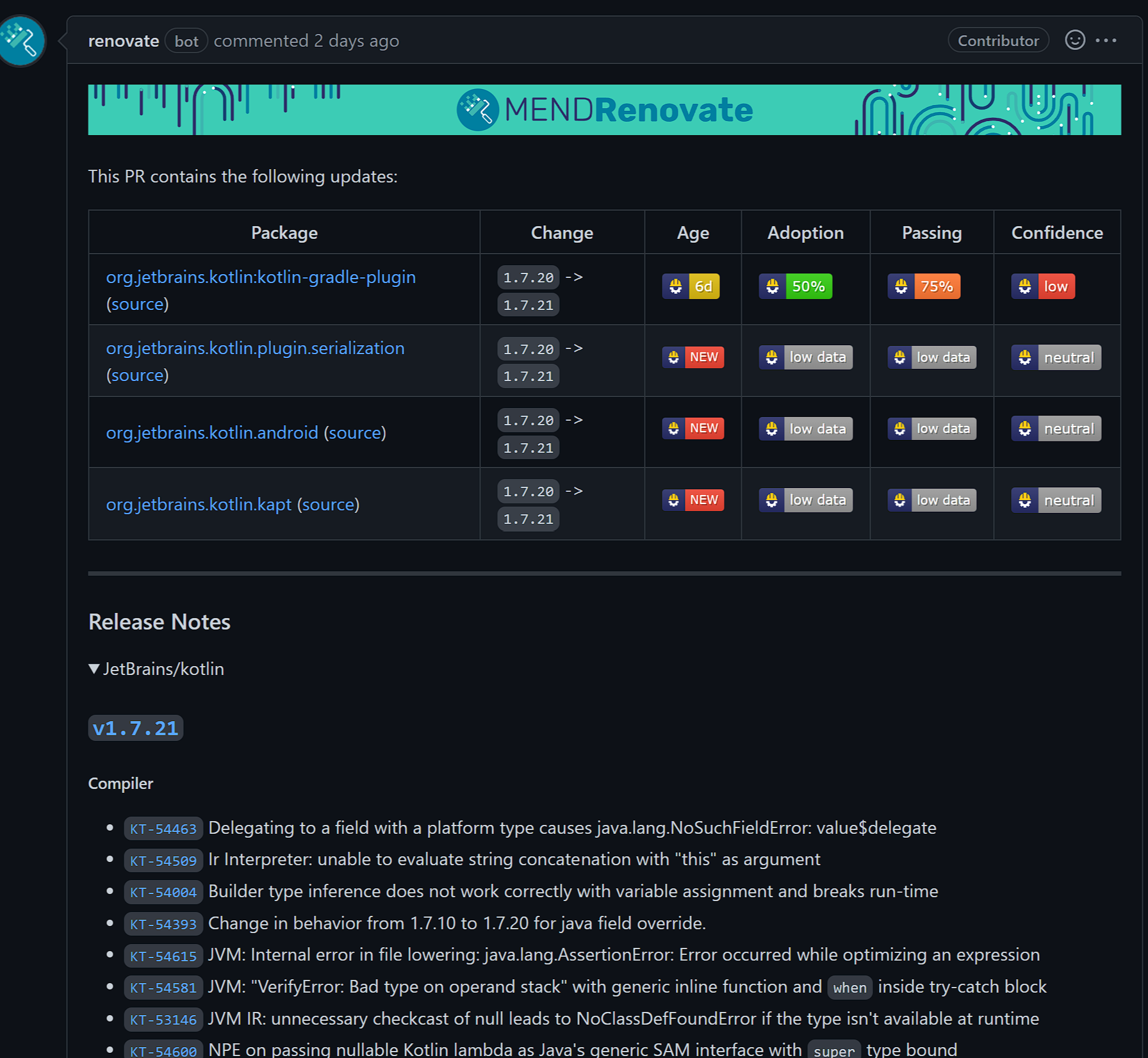The height and width of the screenshot is (1058, 1148).
Task: Click 1.7.20 version in kotlin-gradle-plugin row
Action: pyautogui.click(x=528, y=277)
